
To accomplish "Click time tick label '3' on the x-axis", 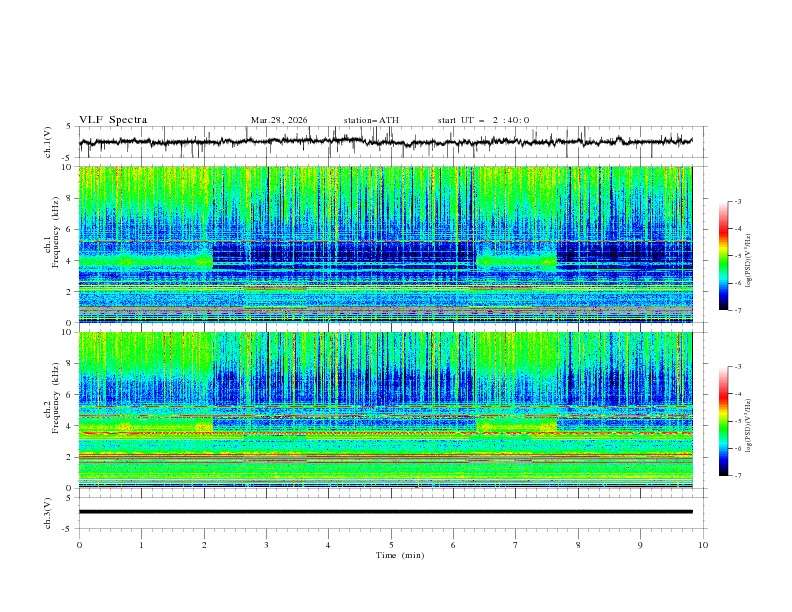I will click(x=266, y=545).
